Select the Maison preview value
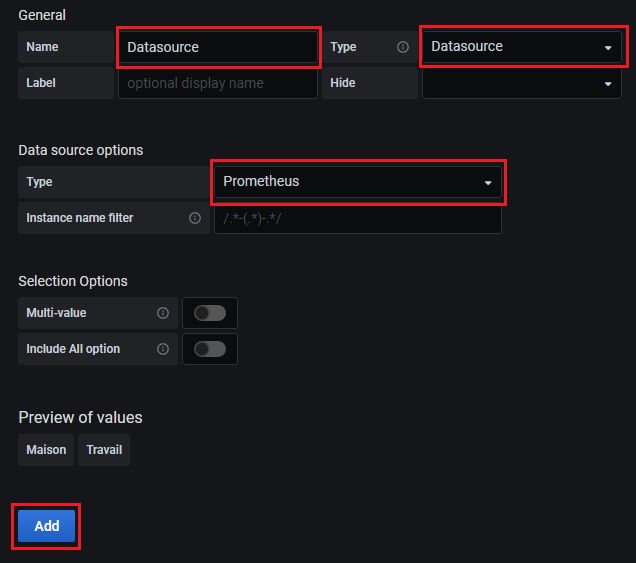Viewport: 636px width, 563px height. 46,450
